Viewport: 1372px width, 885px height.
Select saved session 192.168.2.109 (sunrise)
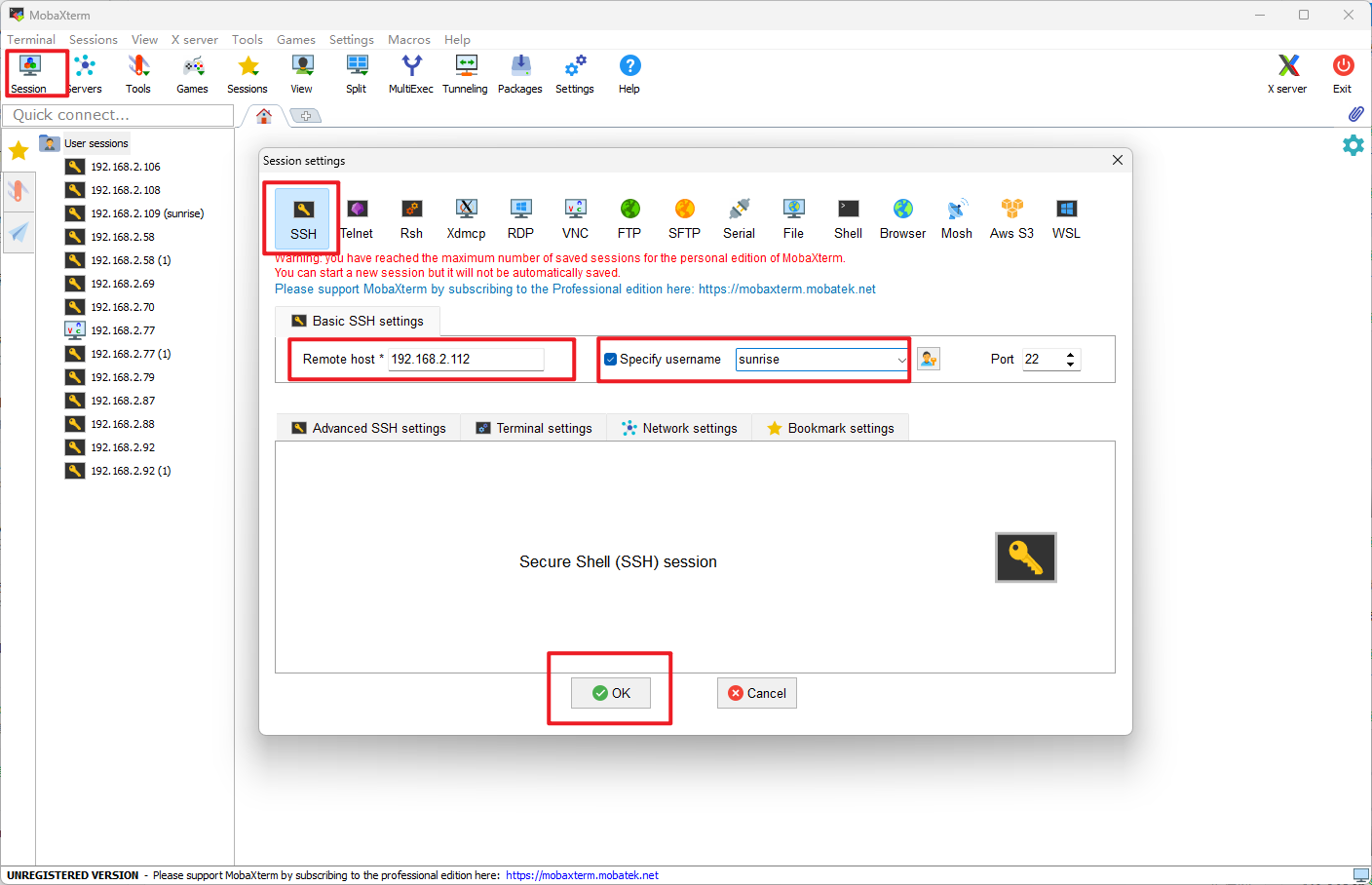[134, 213]
